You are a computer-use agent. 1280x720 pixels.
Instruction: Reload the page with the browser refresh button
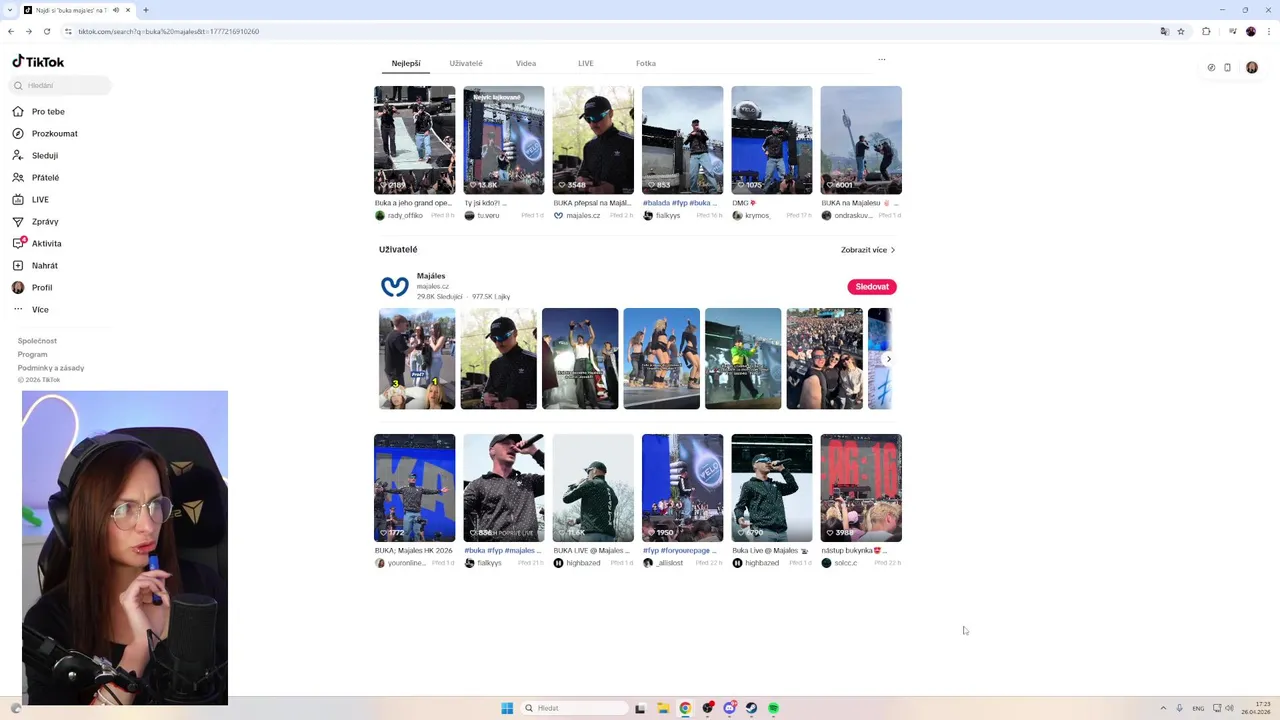click(x=46, y=31)
